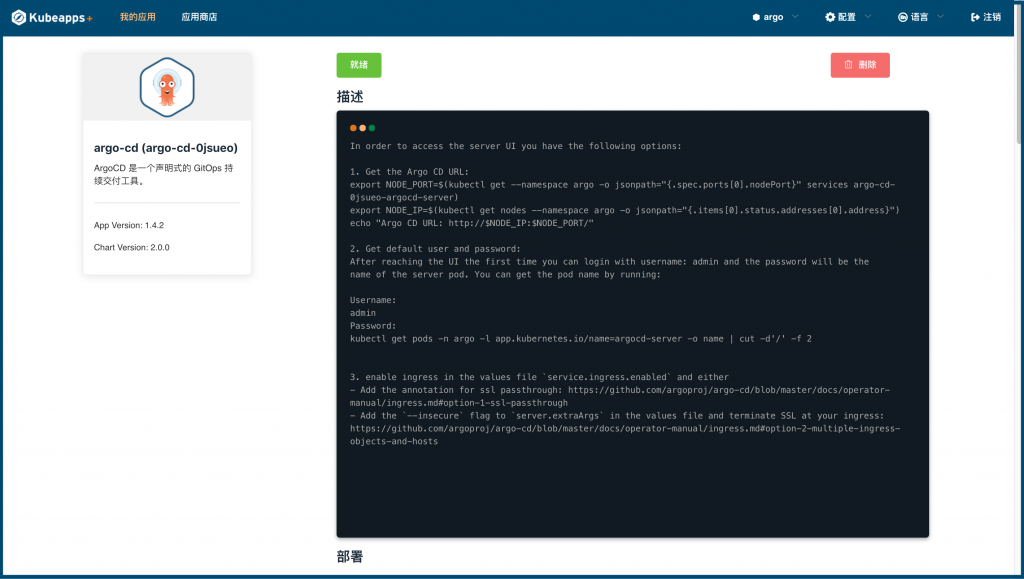Click the ArgoCD description text in card
Screen dimensions: 1024x579
(x=163, y=174)
